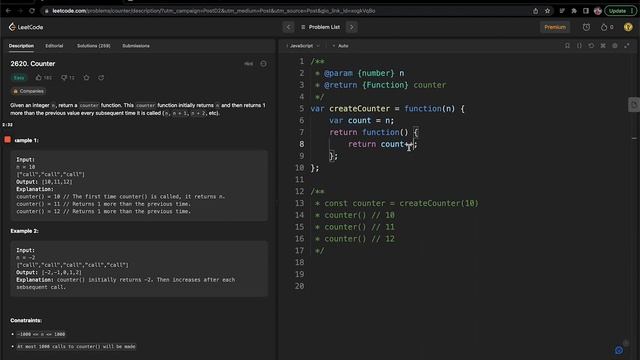Switch to the Editorial tab

click(54, 46)
